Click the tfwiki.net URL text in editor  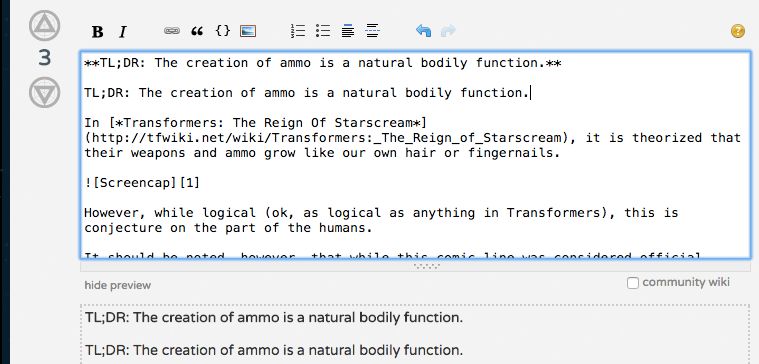pos(327,138)
